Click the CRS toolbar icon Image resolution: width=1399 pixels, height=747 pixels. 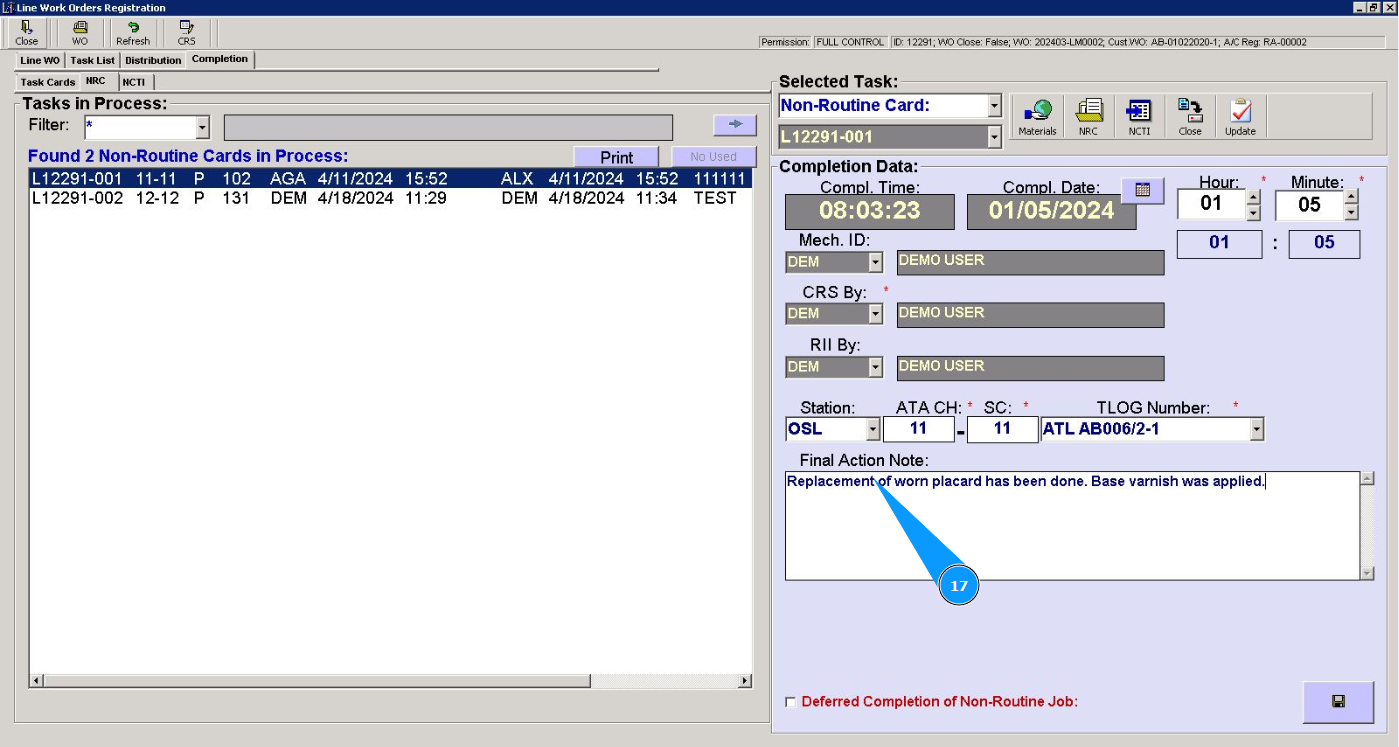[x=186, y=33]
